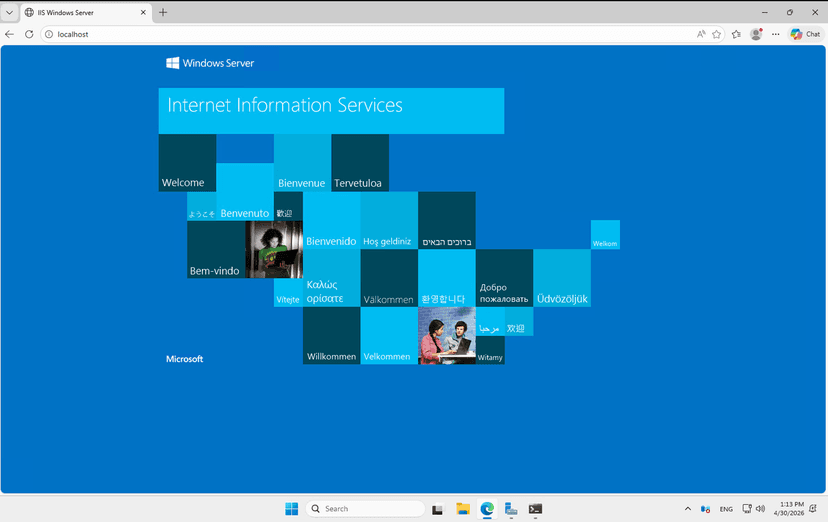Click the Windows Server logo

(x=210, y=63)
